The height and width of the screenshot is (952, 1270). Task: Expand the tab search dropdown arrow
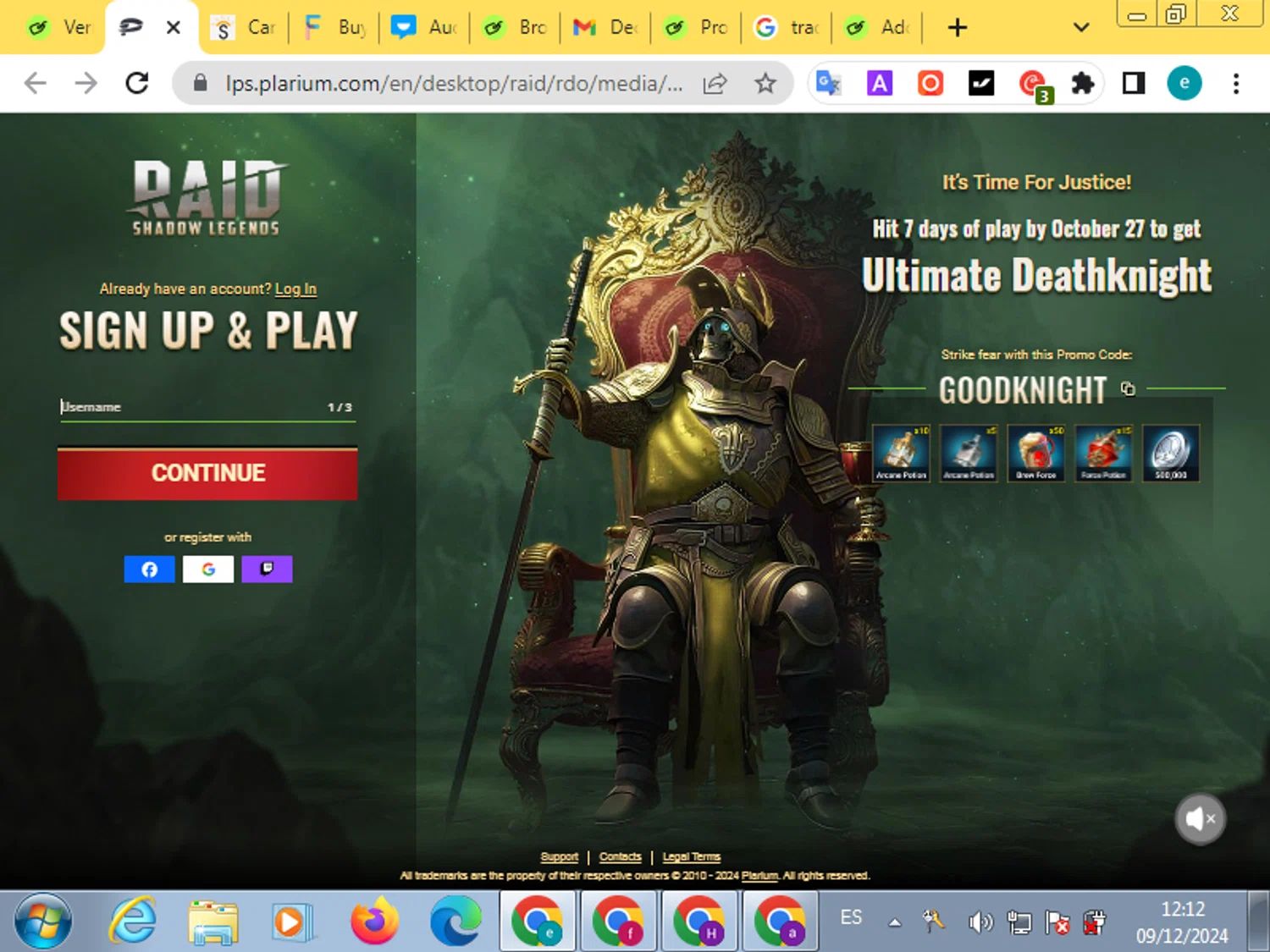coord(1081,28)
